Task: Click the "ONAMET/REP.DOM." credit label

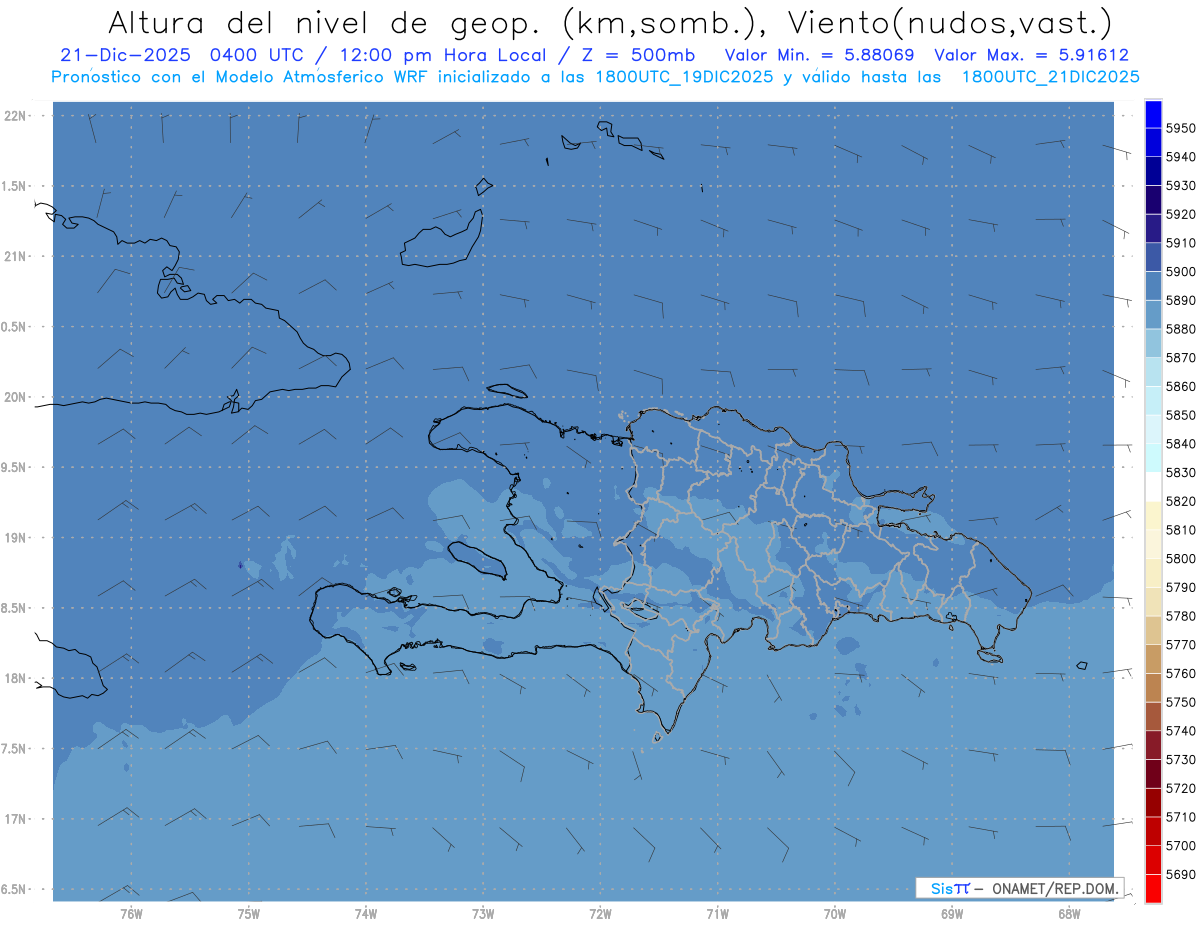Action: pyautogui.click(x=1055, y=888)
